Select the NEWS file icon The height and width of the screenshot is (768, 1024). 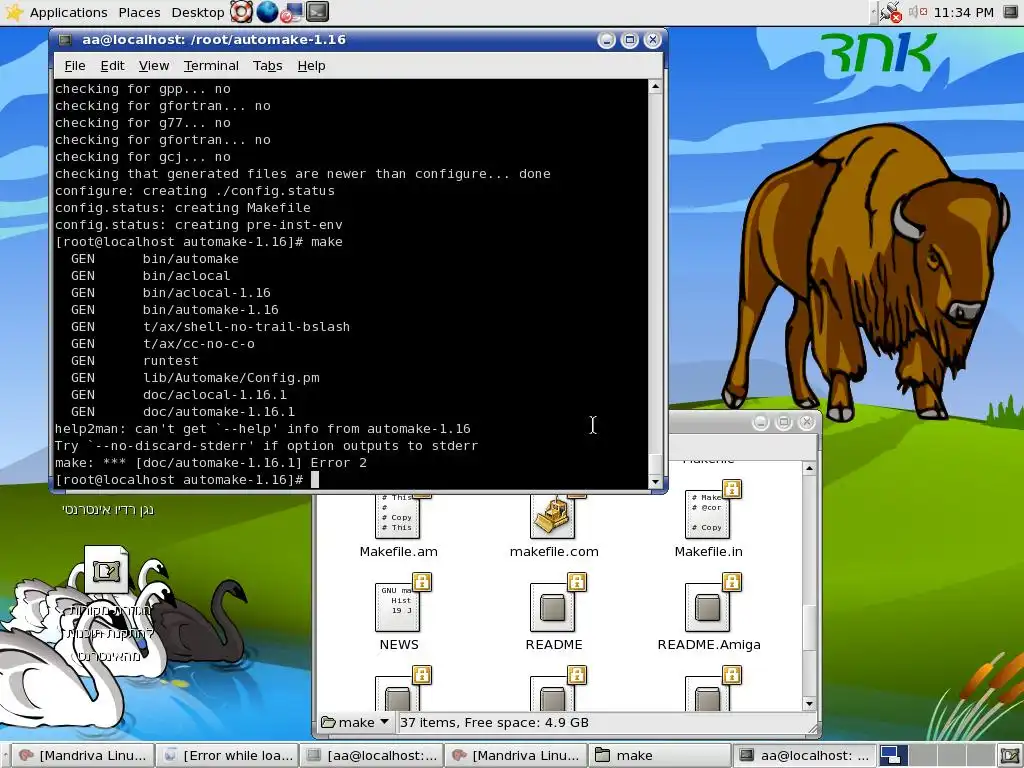pos(400,603)
